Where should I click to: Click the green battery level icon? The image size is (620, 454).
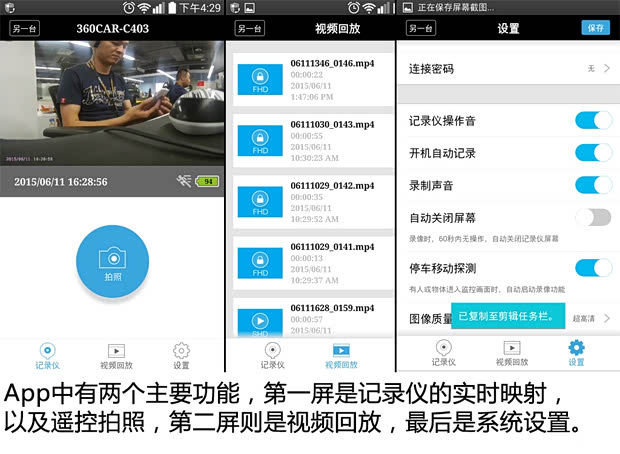pos(208,182)
